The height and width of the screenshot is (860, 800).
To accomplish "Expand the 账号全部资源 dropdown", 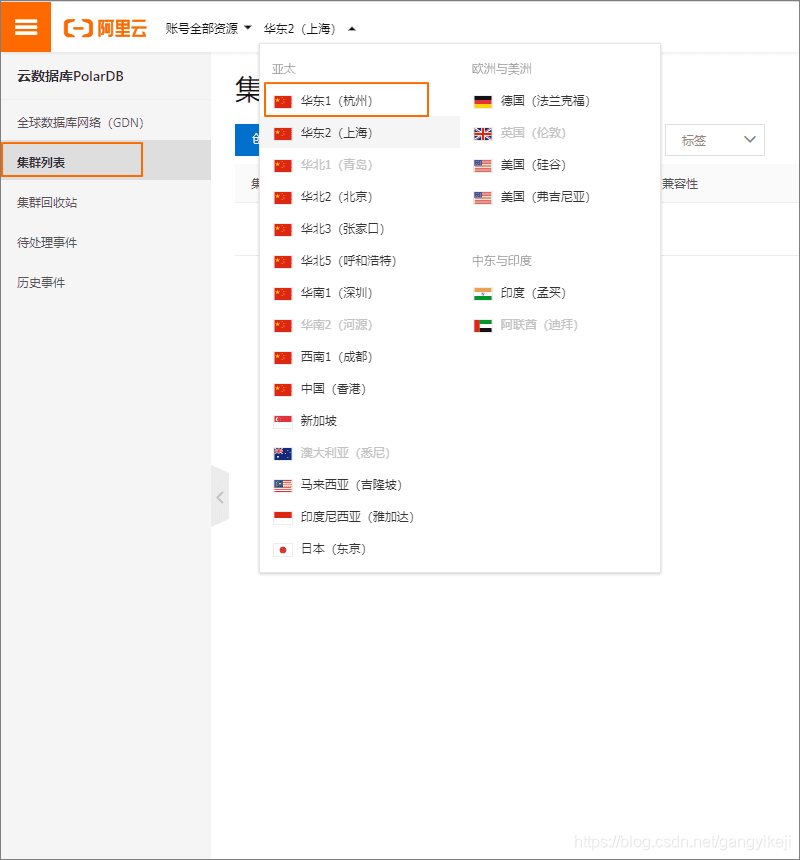I will [x=208, y=29].
